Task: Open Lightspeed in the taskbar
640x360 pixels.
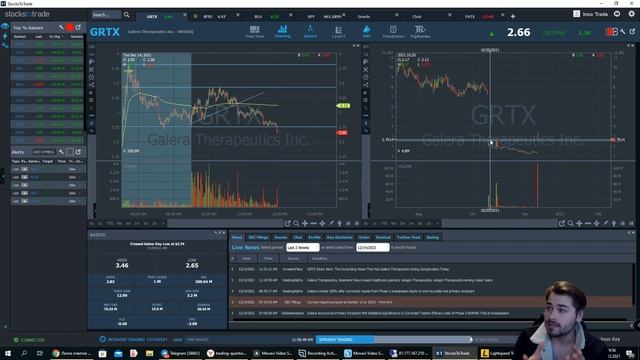Action: [497, 353]
